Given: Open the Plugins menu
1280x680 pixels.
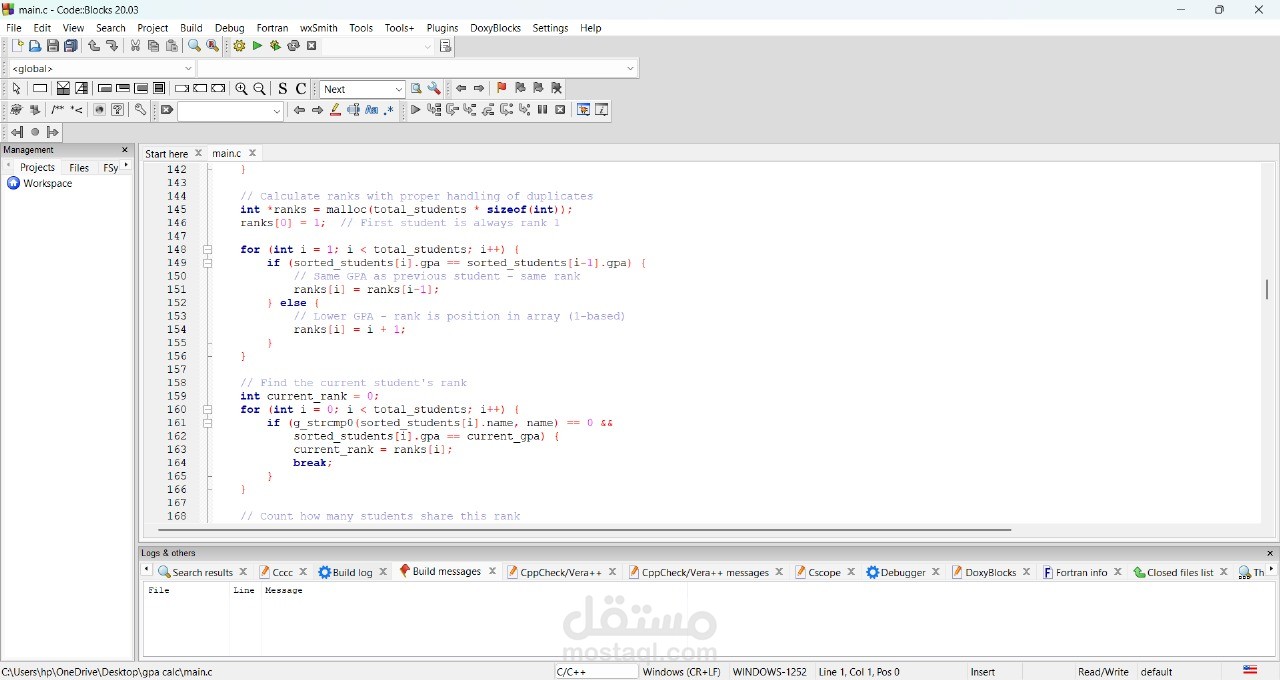Looking at the screenshot, I should tap(442, 28).
